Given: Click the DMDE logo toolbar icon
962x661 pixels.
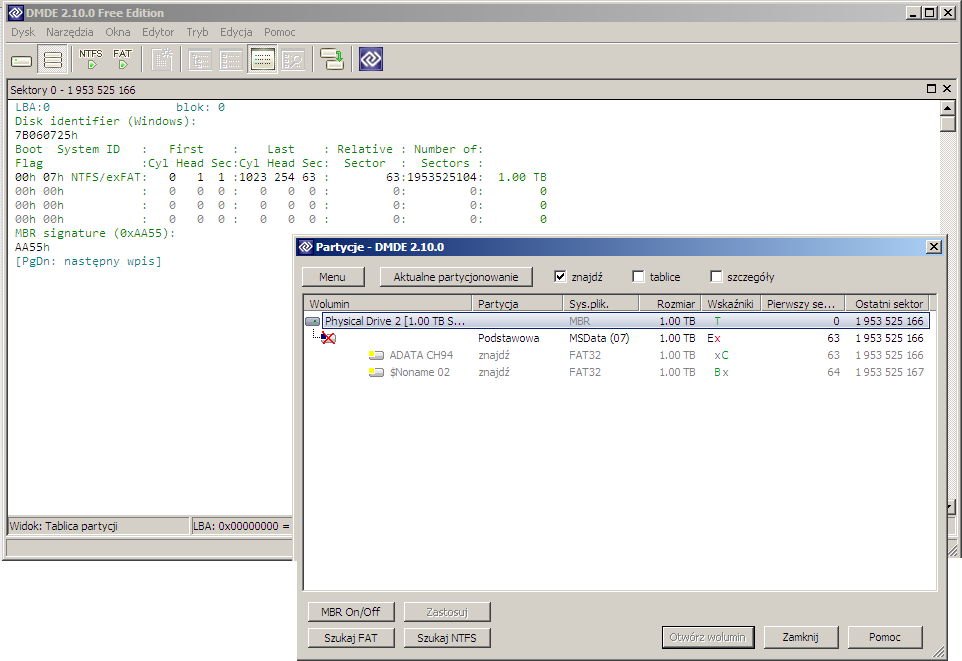Looking at the screenshot, I should 371,60.
